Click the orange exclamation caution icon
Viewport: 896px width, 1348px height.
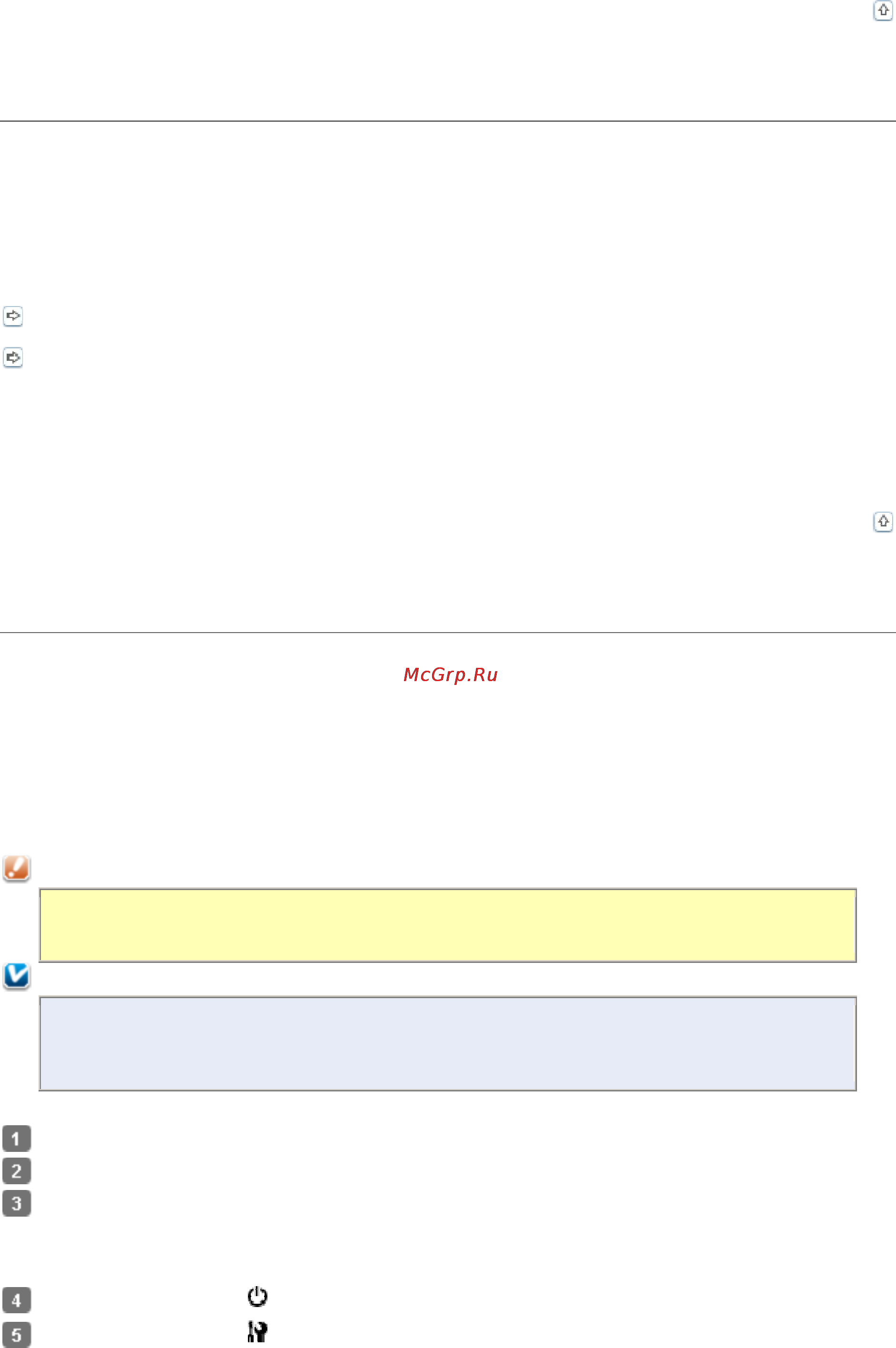17,868
